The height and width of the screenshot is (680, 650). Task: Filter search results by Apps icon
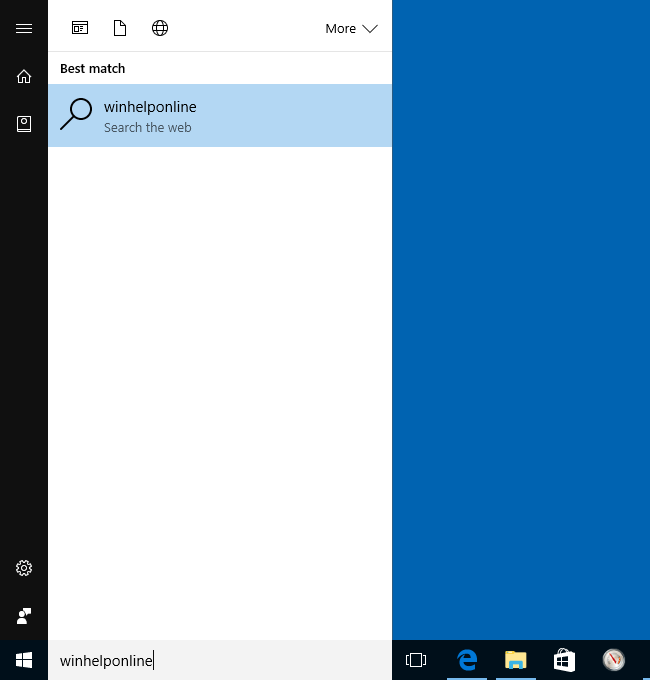click(80, 28)
